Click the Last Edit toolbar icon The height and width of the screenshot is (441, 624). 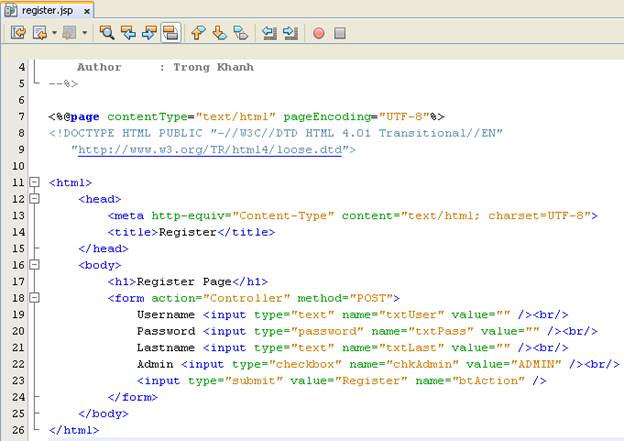tap(18, 33)
